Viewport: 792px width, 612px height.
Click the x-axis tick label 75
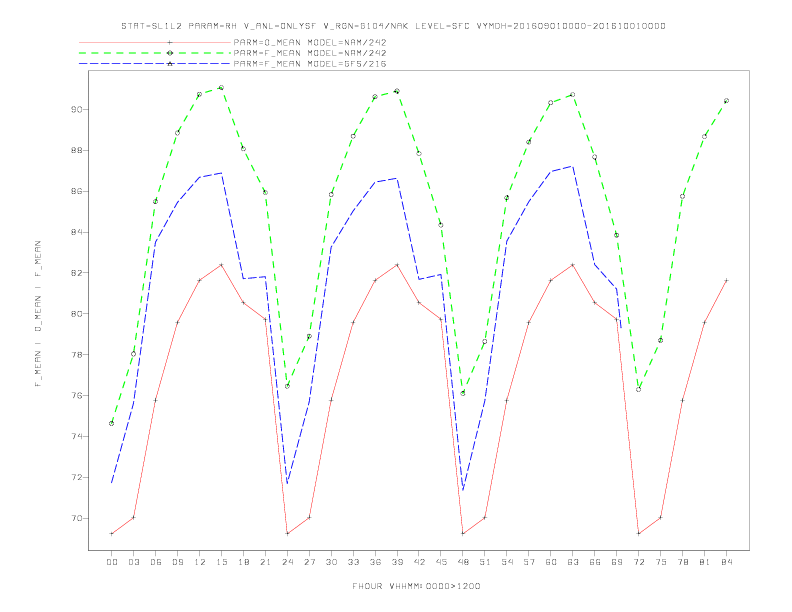(661, 562)
